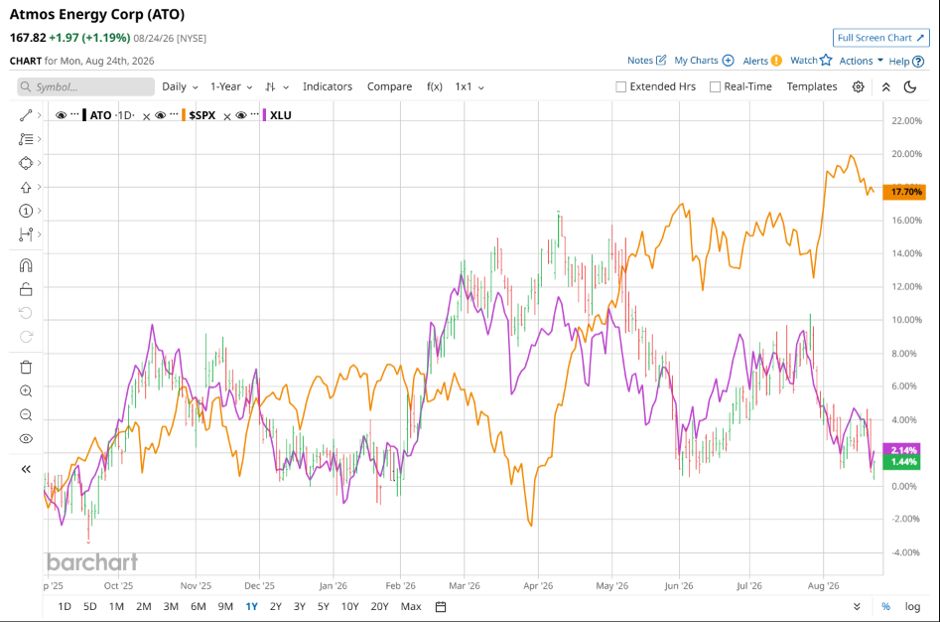Viewport: 940px width, 622px height.
Task: Undo the last chart action
Action: (26, 313)
